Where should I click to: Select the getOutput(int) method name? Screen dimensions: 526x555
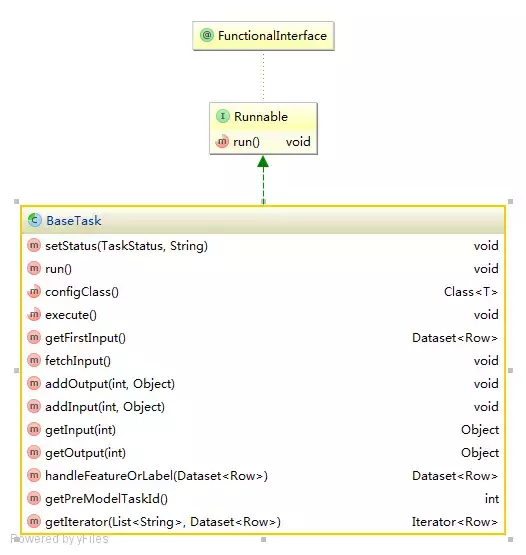(x=85, y=453)
